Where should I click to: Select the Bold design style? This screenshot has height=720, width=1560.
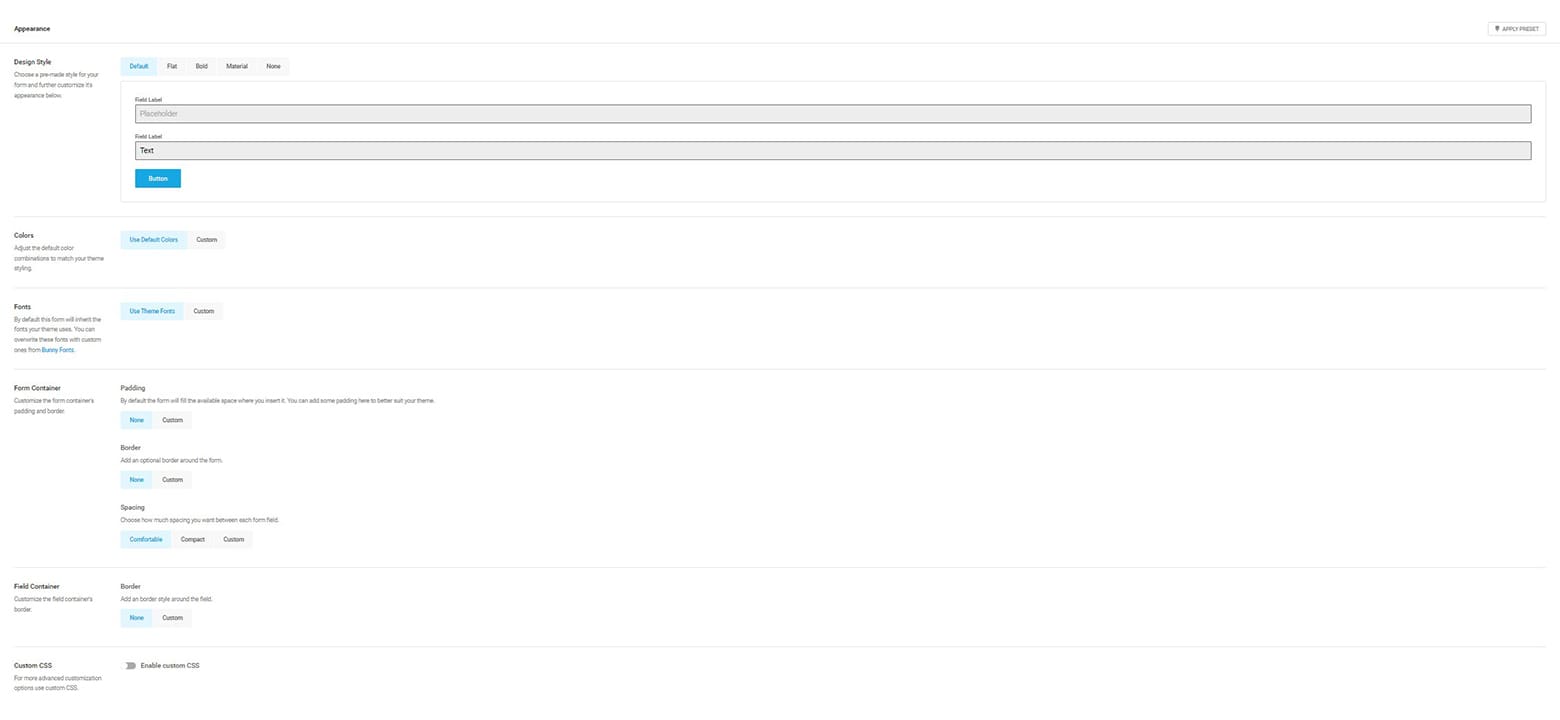pos(201,66)
